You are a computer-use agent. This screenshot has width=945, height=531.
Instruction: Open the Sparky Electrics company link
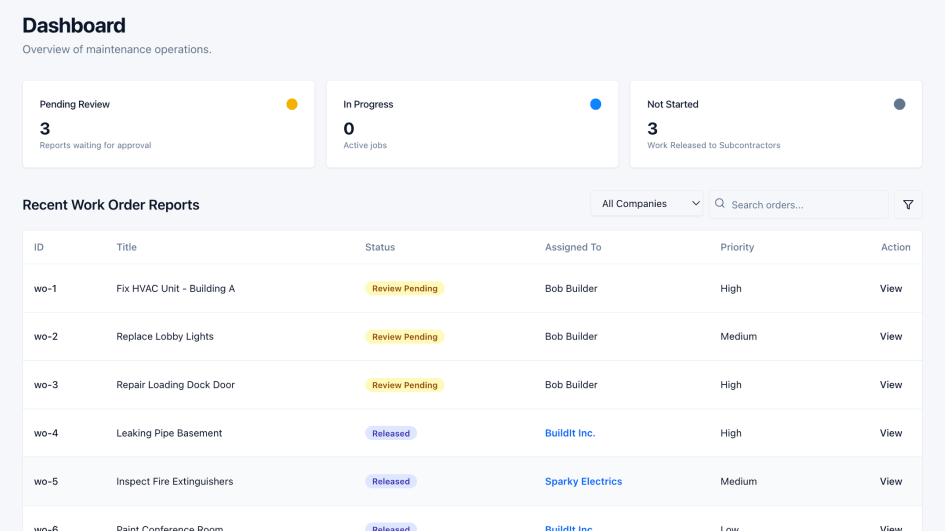tap(583, 481)
